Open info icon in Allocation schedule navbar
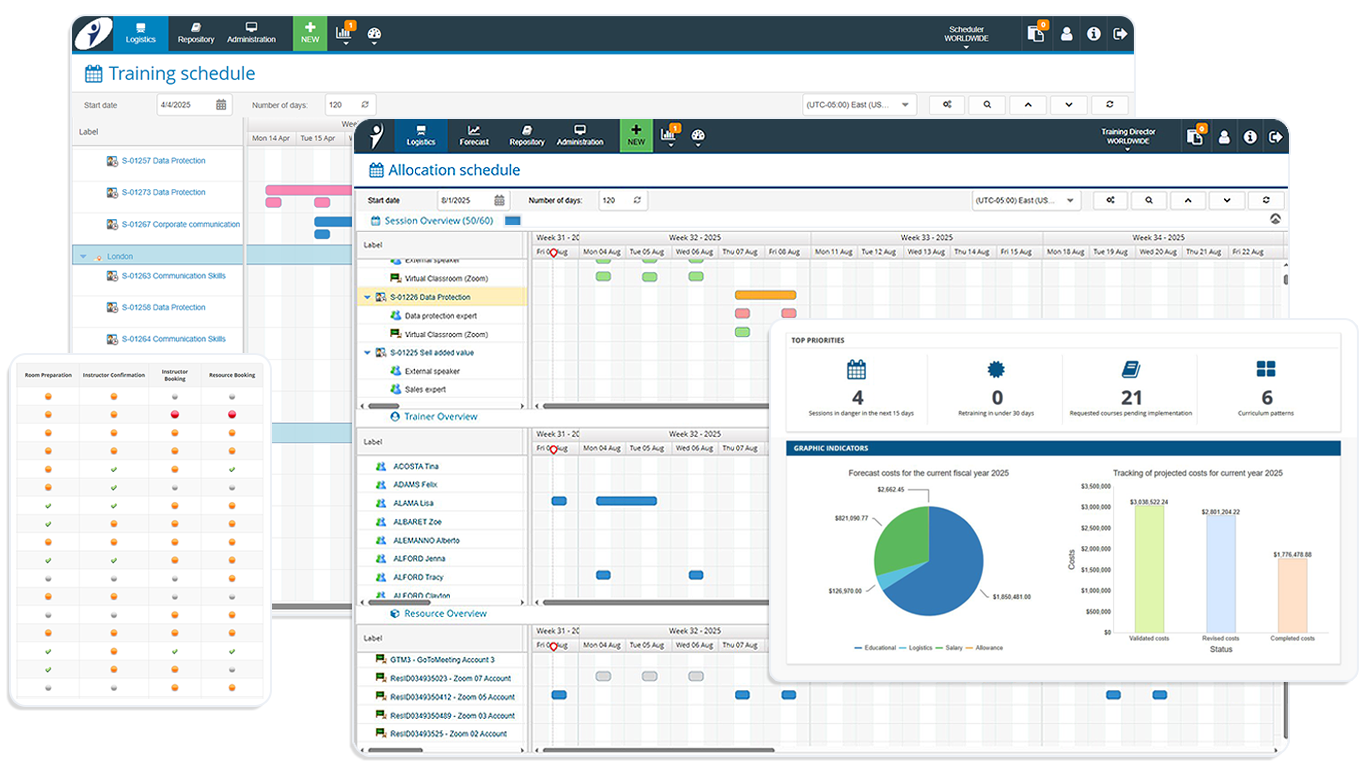This screenshot has height=780, width=1370. [1250, 137]
